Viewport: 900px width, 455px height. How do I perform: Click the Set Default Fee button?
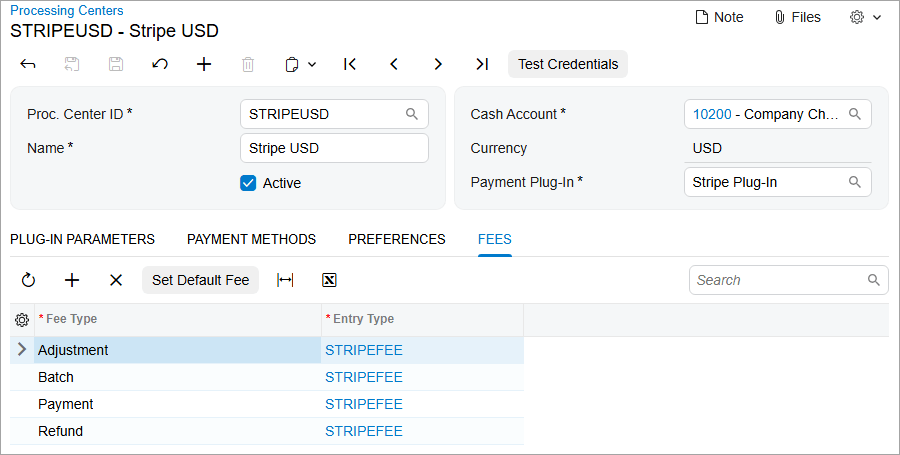pyautogui.click(x=200, y=280)
